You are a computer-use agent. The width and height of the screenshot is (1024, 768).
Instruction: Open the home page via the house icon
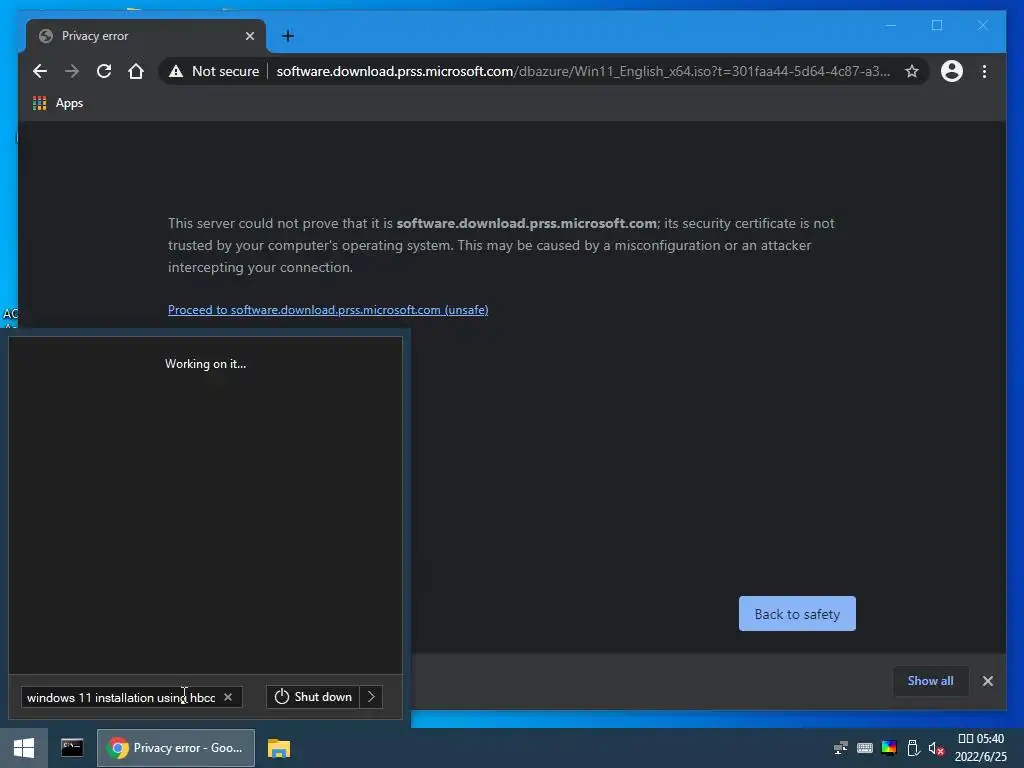click(x=136, y=71)
